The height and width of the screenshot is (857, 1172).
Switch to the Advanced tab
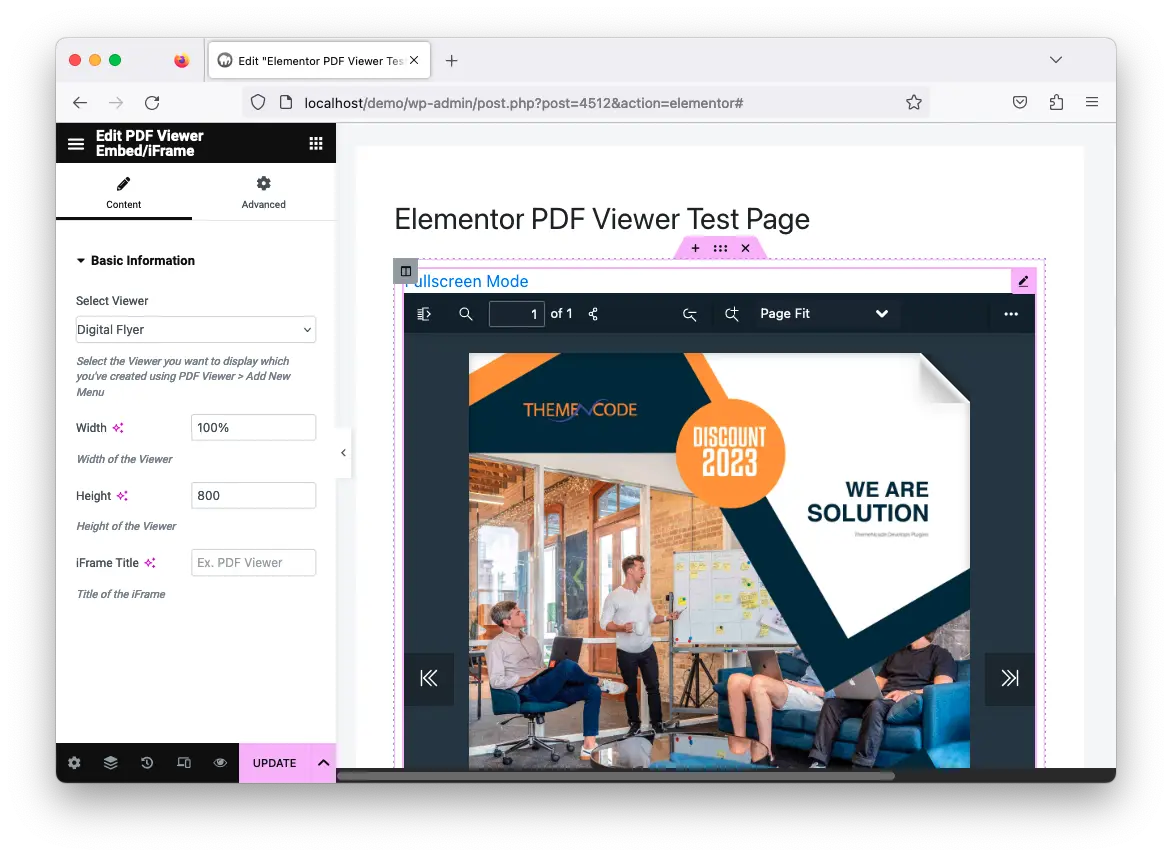click(x=263, y=192)
